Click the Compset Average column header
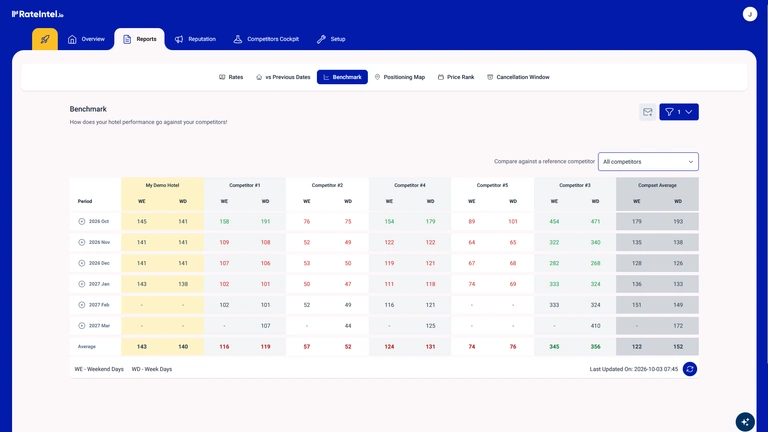The height and width of the screenshot is (432, 768). tap(657, 185)
